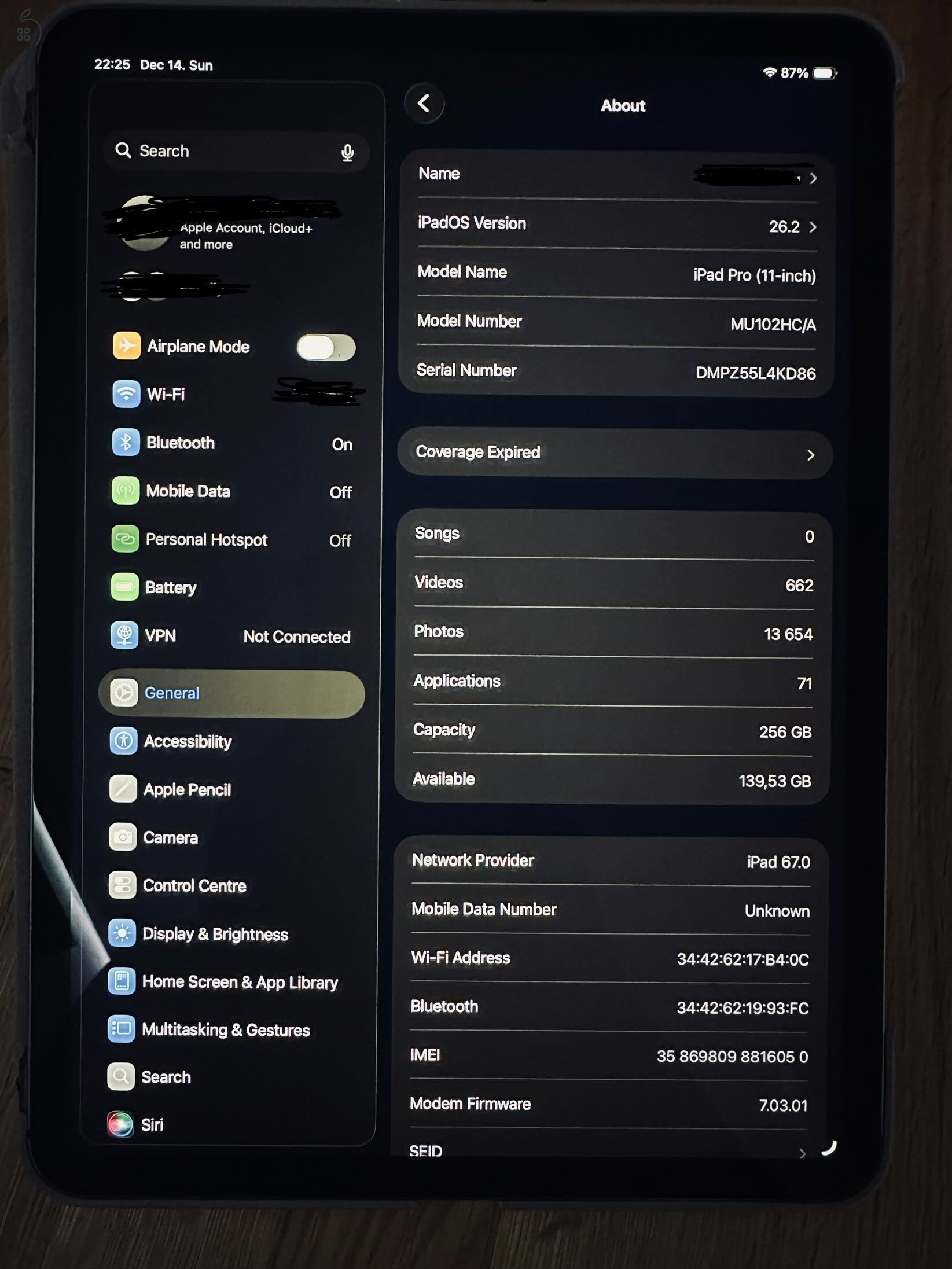952x1269 pixels.
Task: Tap the Siri icon in the sidebar
Action: [x=122, y=1124]
